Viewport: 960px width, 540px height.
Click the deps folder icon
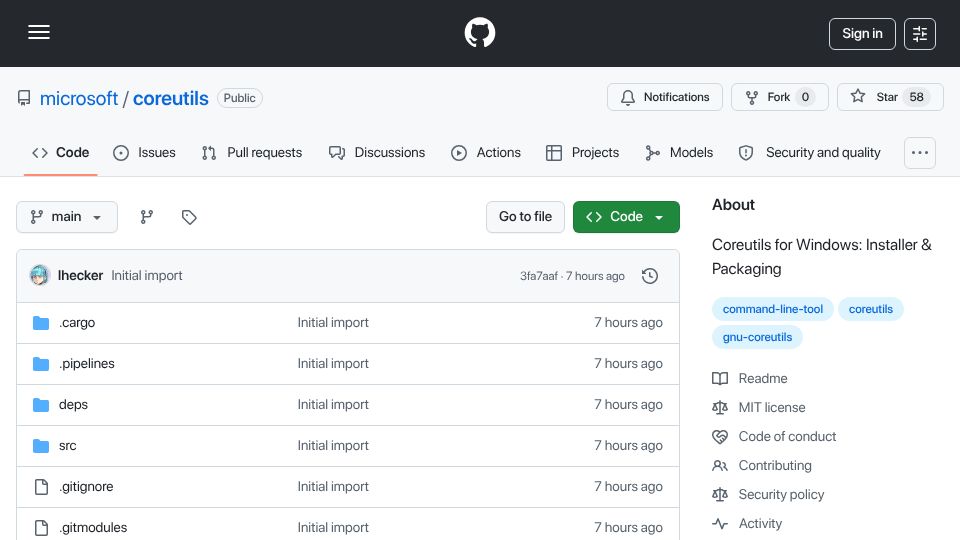pos(41,405)
